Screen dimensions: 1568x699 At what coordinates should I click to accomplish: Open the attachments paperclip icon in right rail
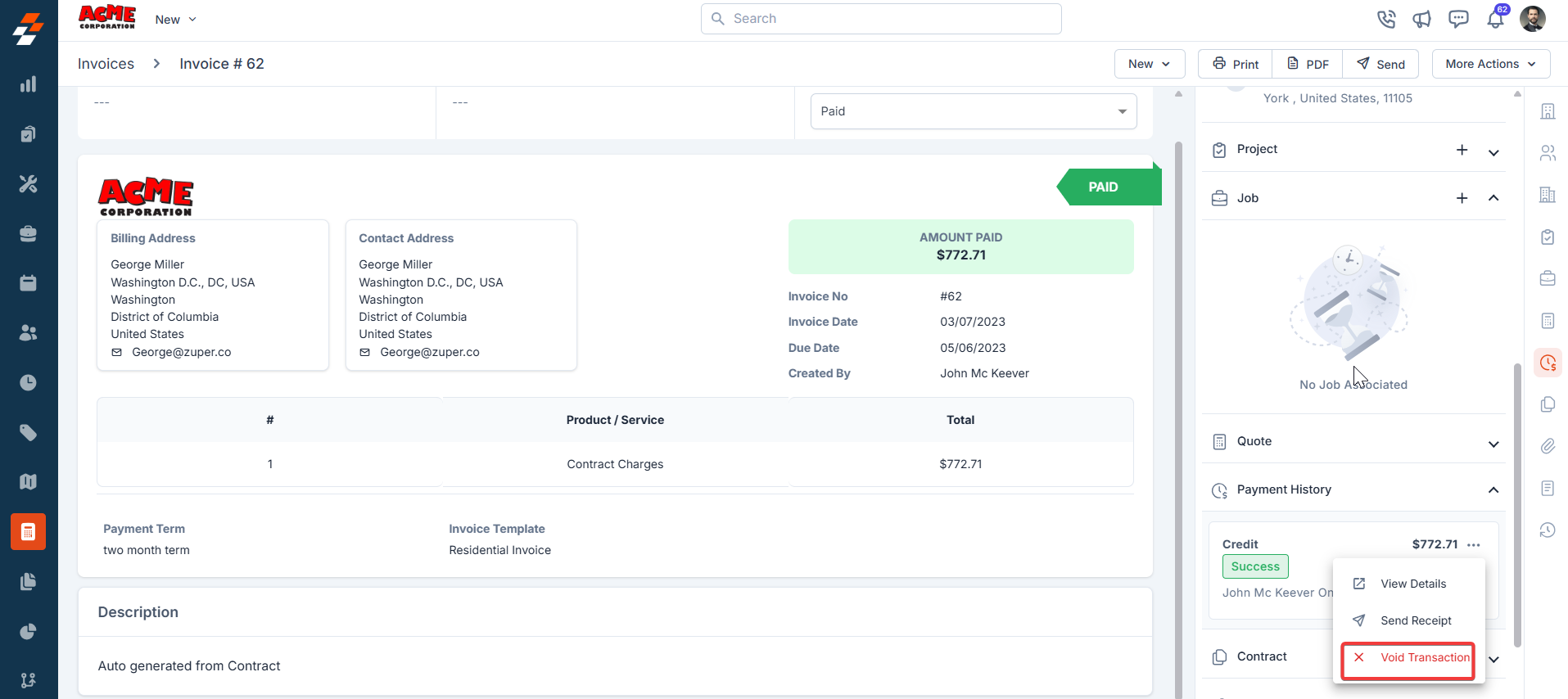coord(1548,446)
